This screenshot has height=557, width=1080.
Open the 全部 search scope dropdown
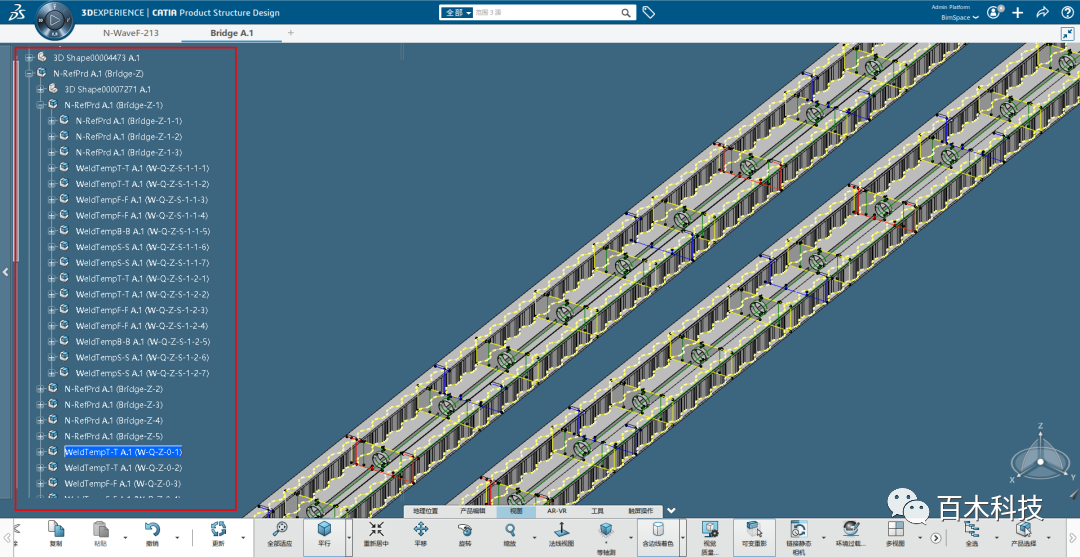[456, 13]
